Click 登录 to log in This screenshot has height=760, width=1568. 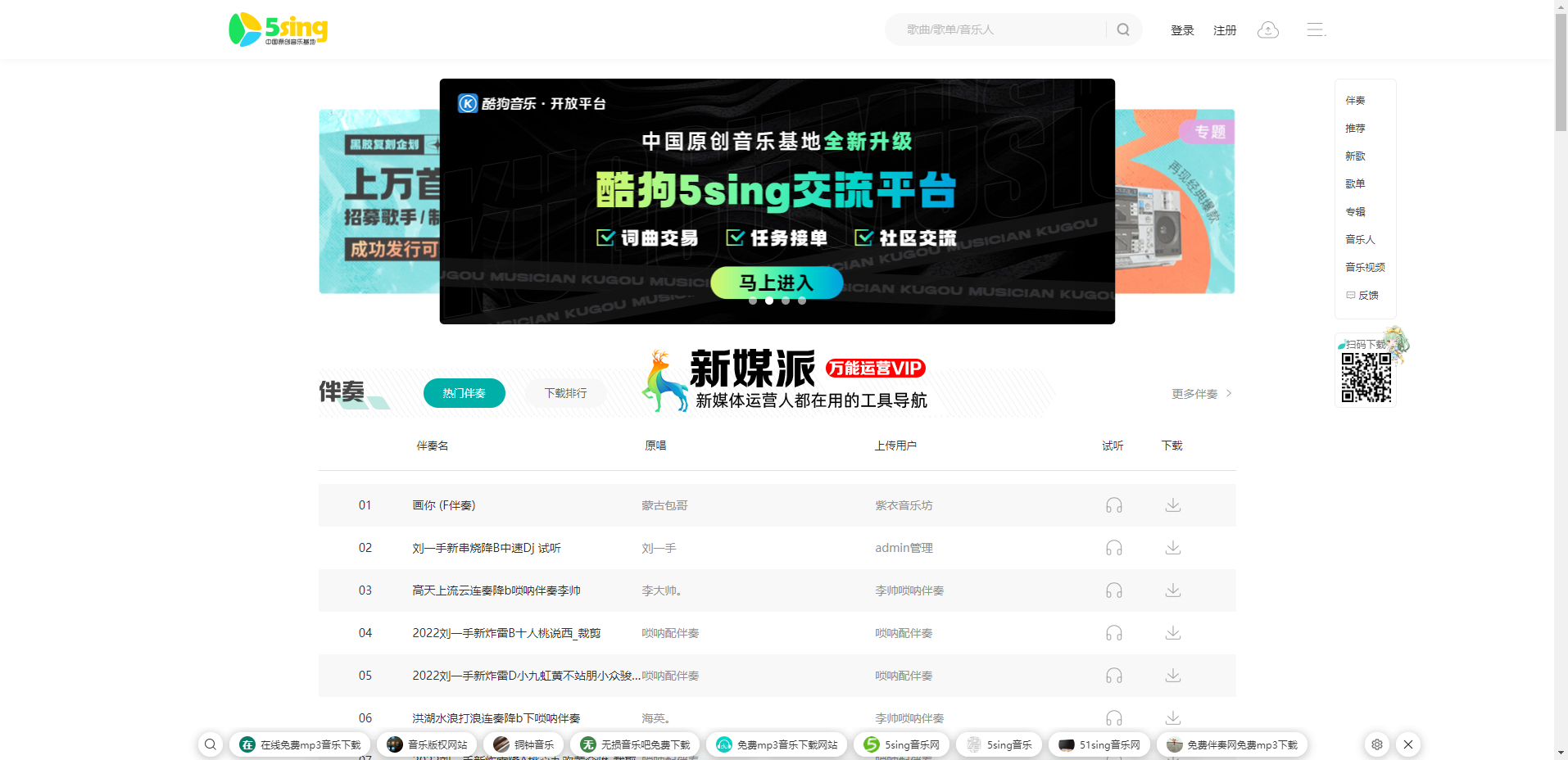tap(1182, 30)
